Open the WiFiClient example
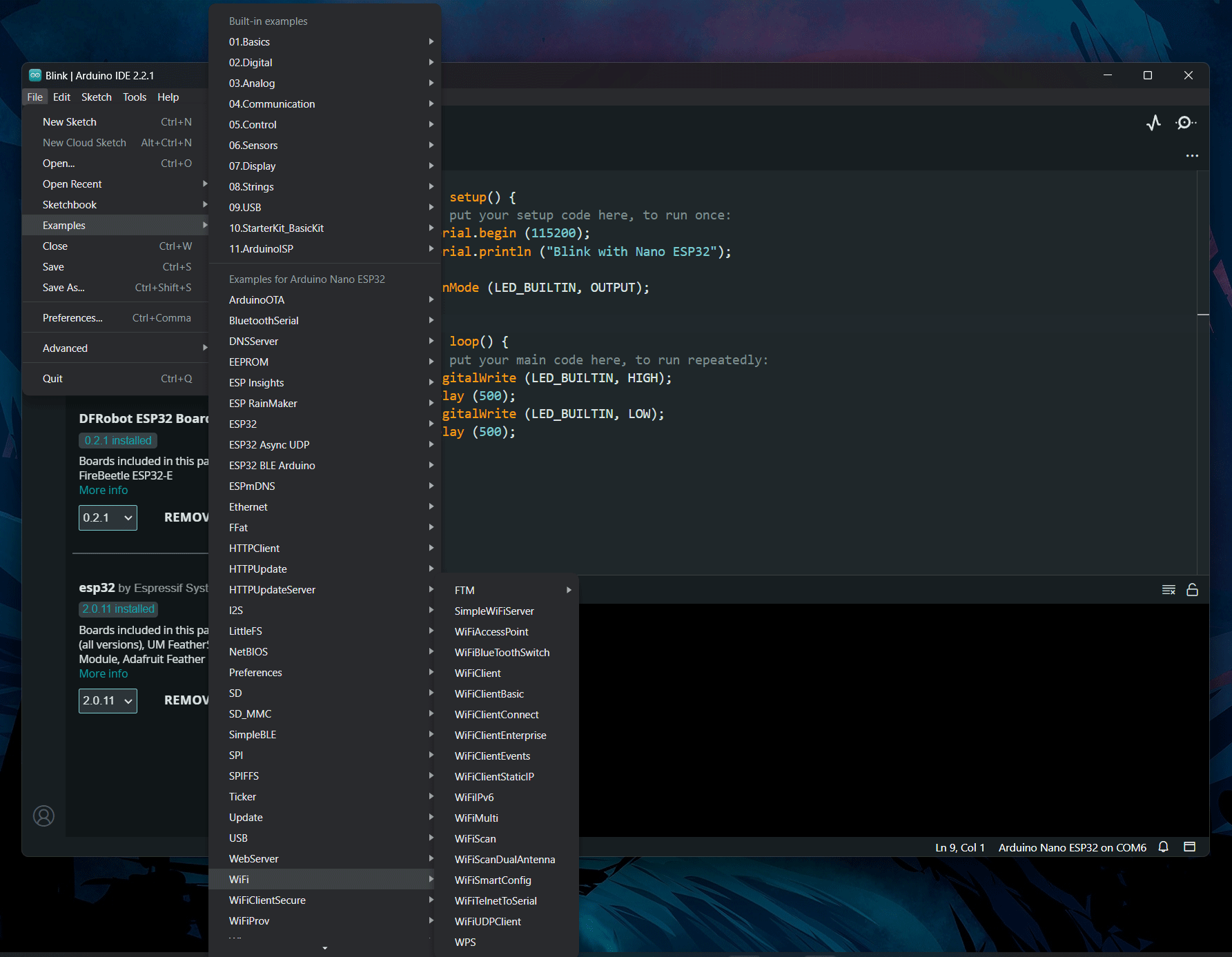The image size is (1232, 957). [x=507, y=673]
